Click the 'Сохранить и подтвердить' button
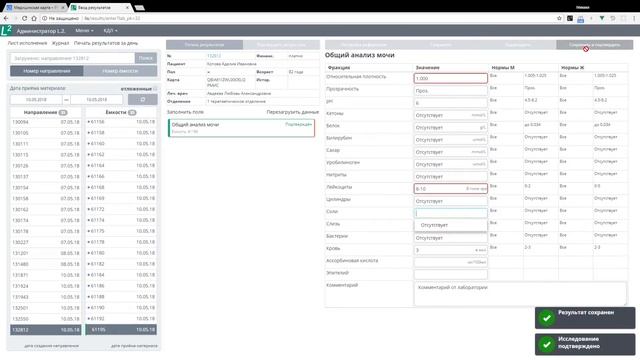 tap(594, 44)
